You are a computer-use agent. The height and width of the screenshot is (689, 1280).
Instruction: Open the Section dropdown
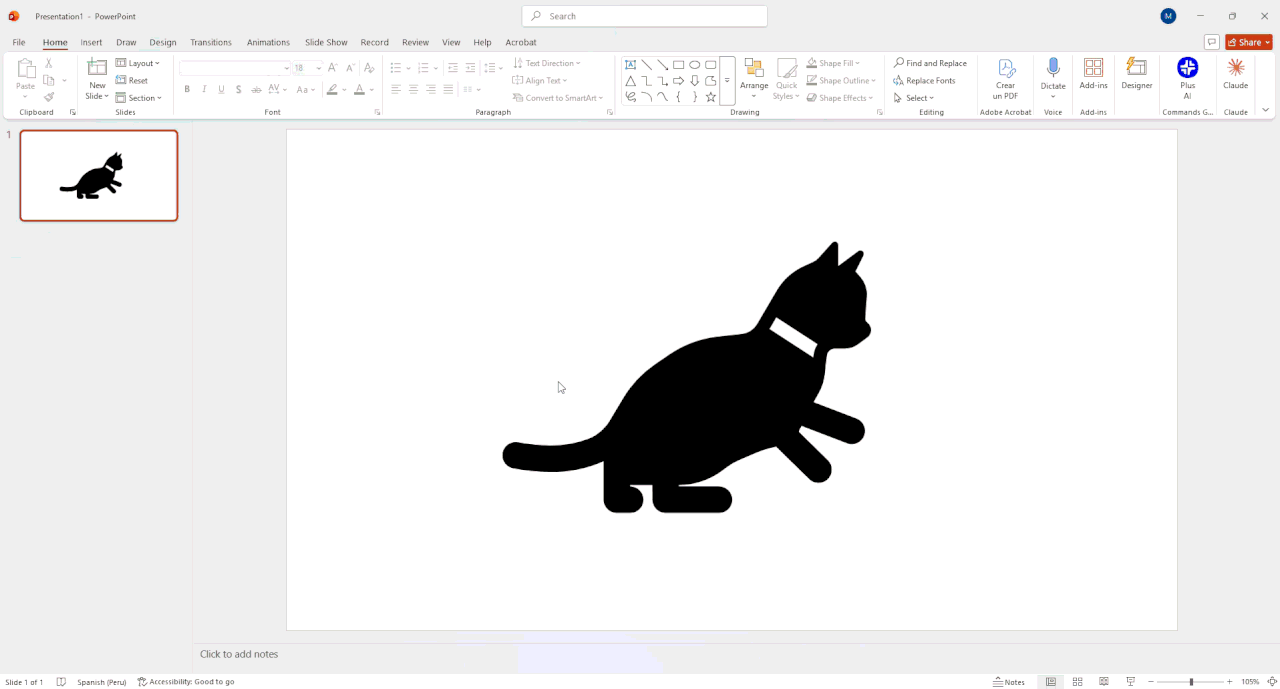tap(139, 98)
